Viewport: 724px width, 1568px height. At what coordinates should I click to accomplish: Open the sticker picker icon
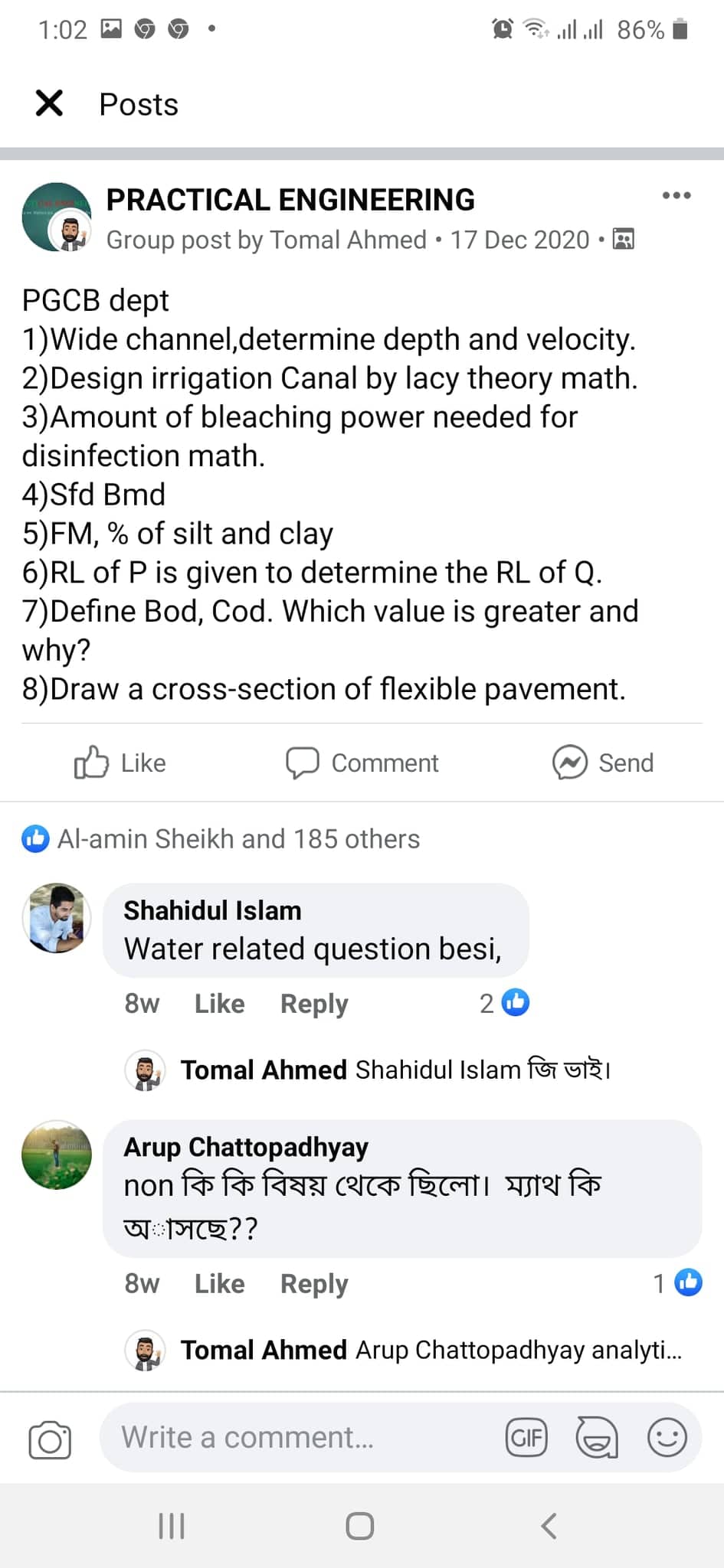click(596, 1438)
